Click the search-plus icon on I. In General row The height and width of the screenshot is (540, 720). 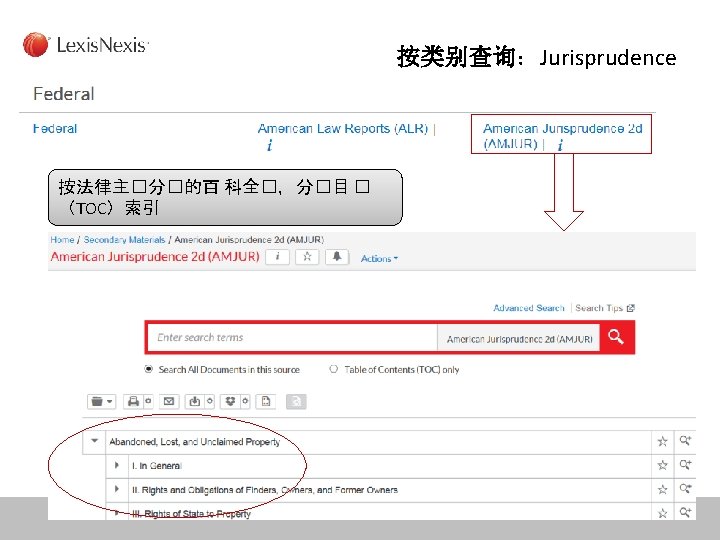pyautogui.click(x=685, y=465)
